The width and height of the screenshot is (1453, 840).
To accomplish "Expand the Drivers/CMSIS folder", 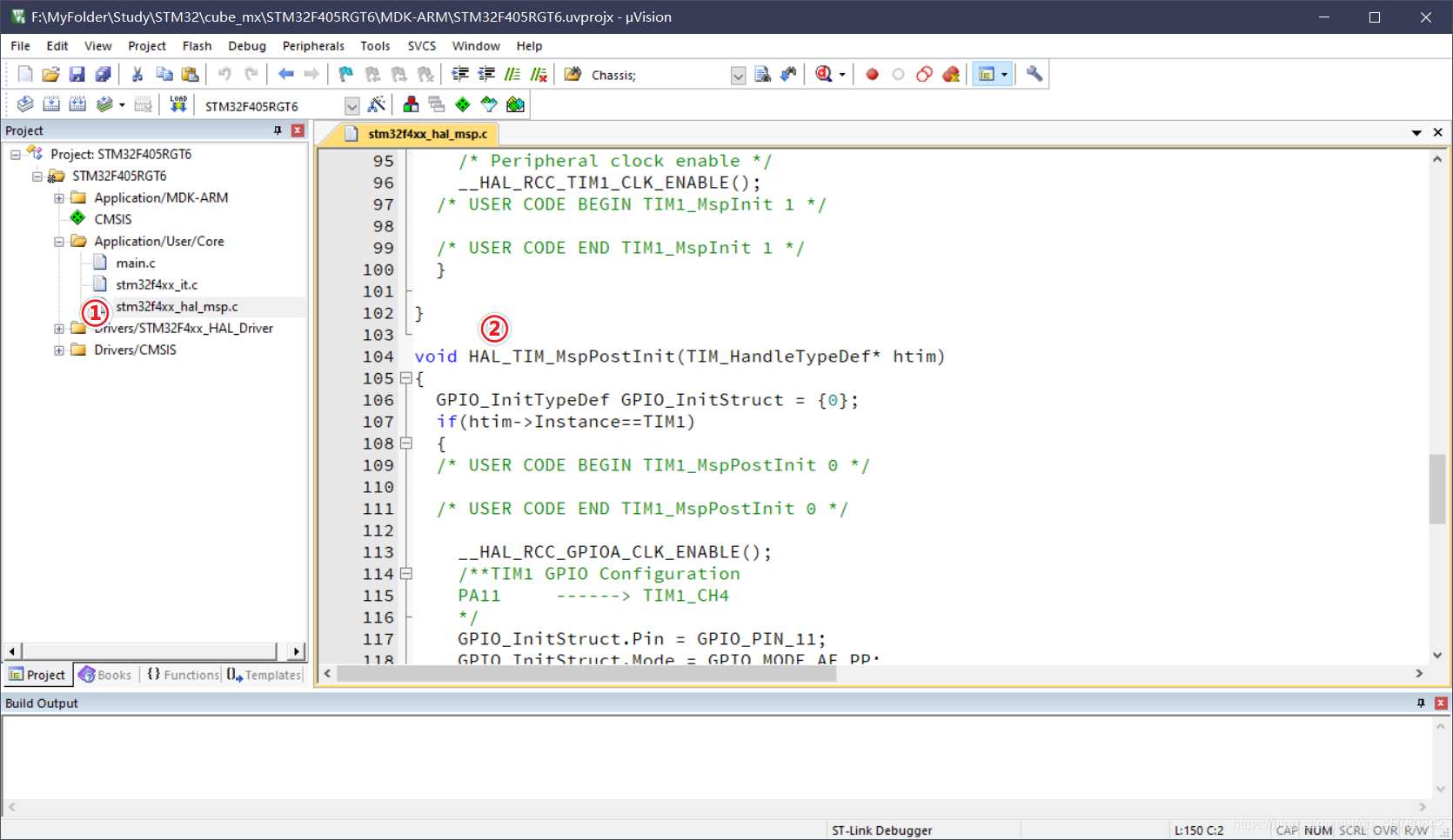I will (x=58, y=350).
